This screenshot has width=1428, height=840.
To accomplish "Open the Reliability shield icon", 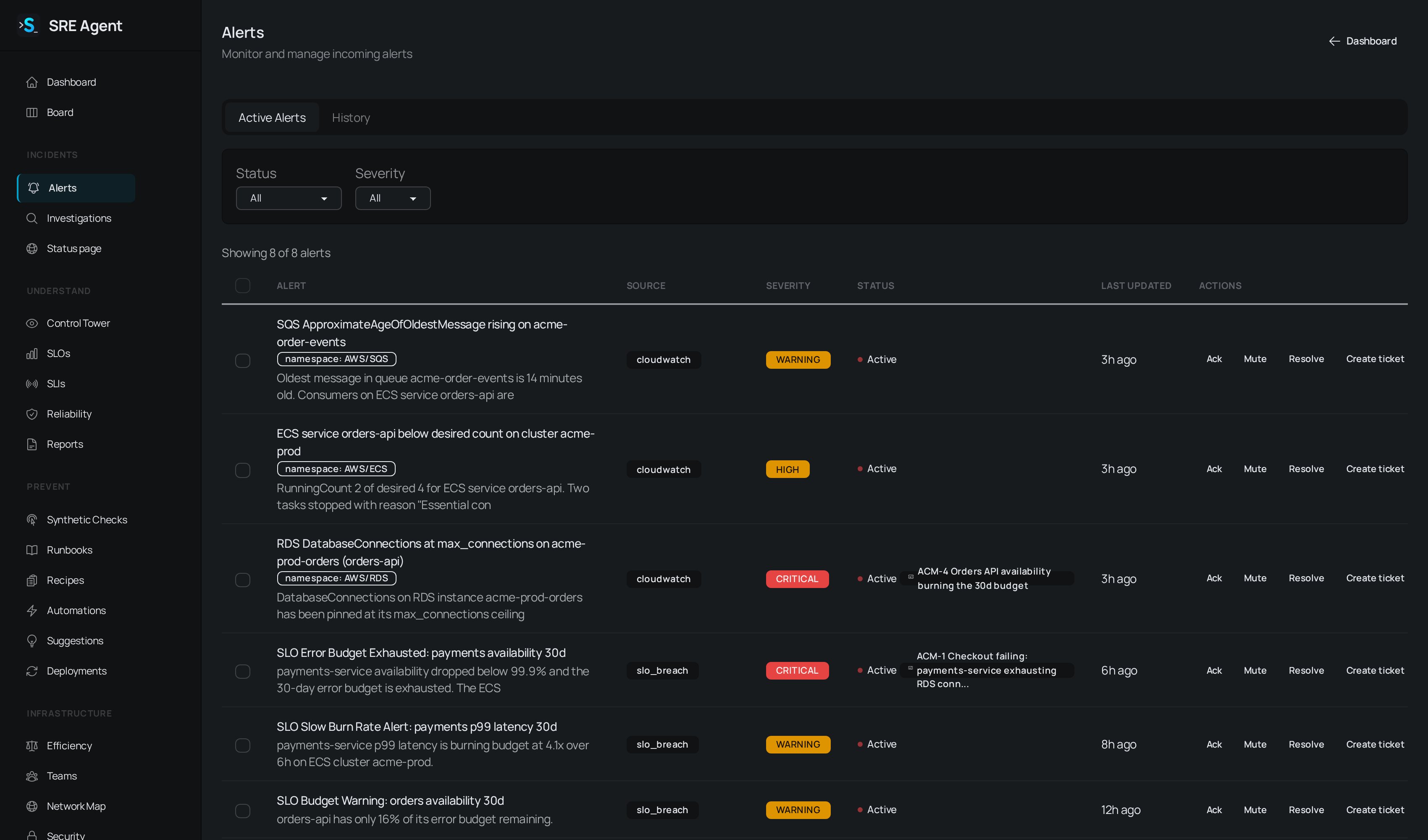I will [32, 414].
